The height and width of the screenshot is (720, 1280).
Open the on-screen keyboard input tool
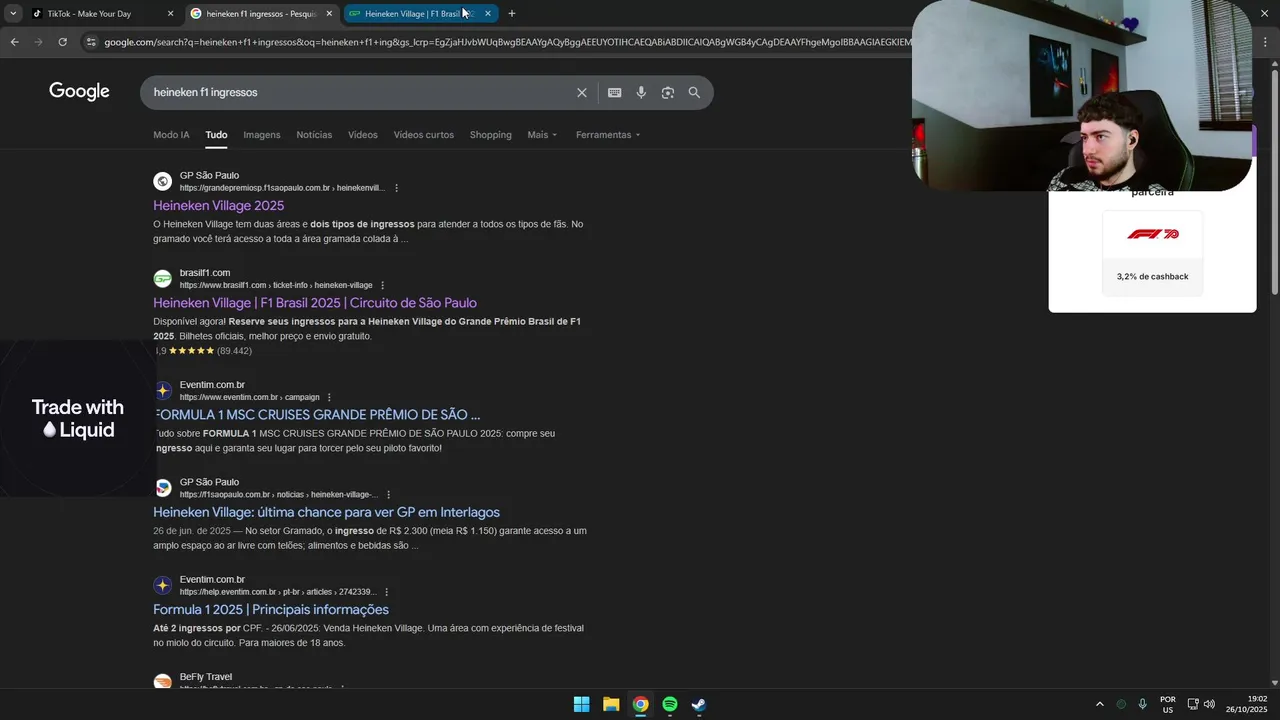pyautogui.click(x=615, y=93)
